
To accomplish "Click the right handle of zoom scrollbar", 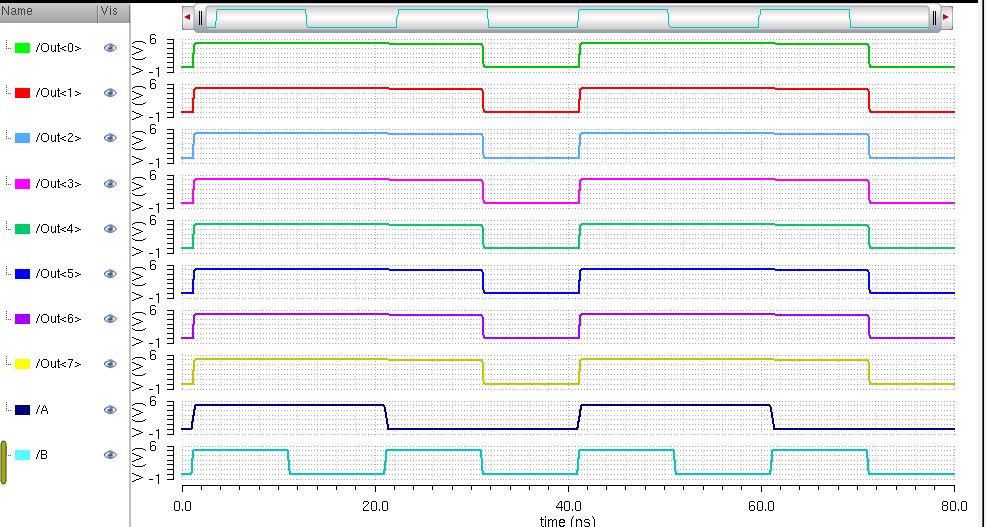I will pos(933,17).
